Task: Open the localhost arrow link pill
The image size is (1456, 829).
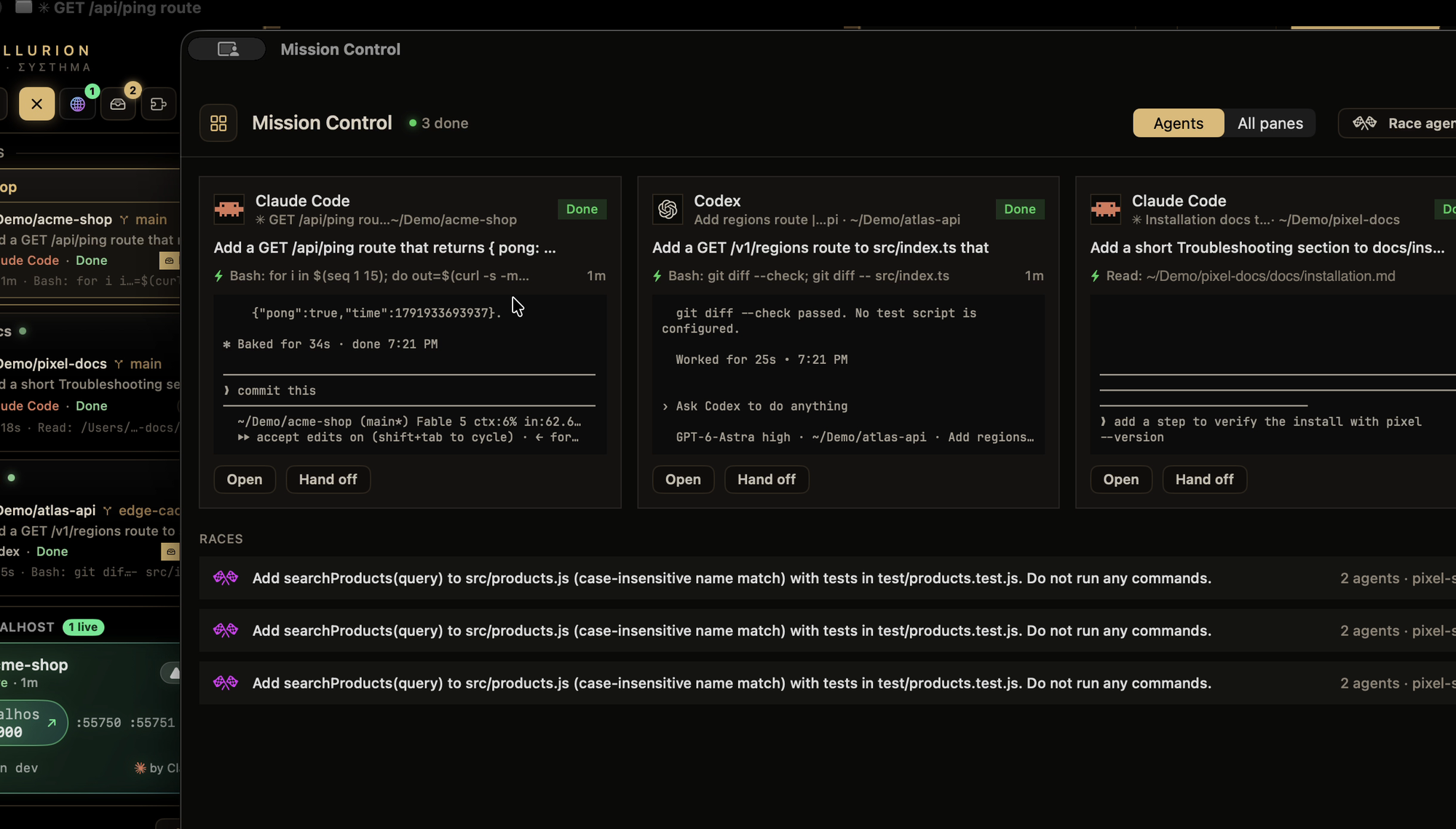Action: [x=32, y=723]
